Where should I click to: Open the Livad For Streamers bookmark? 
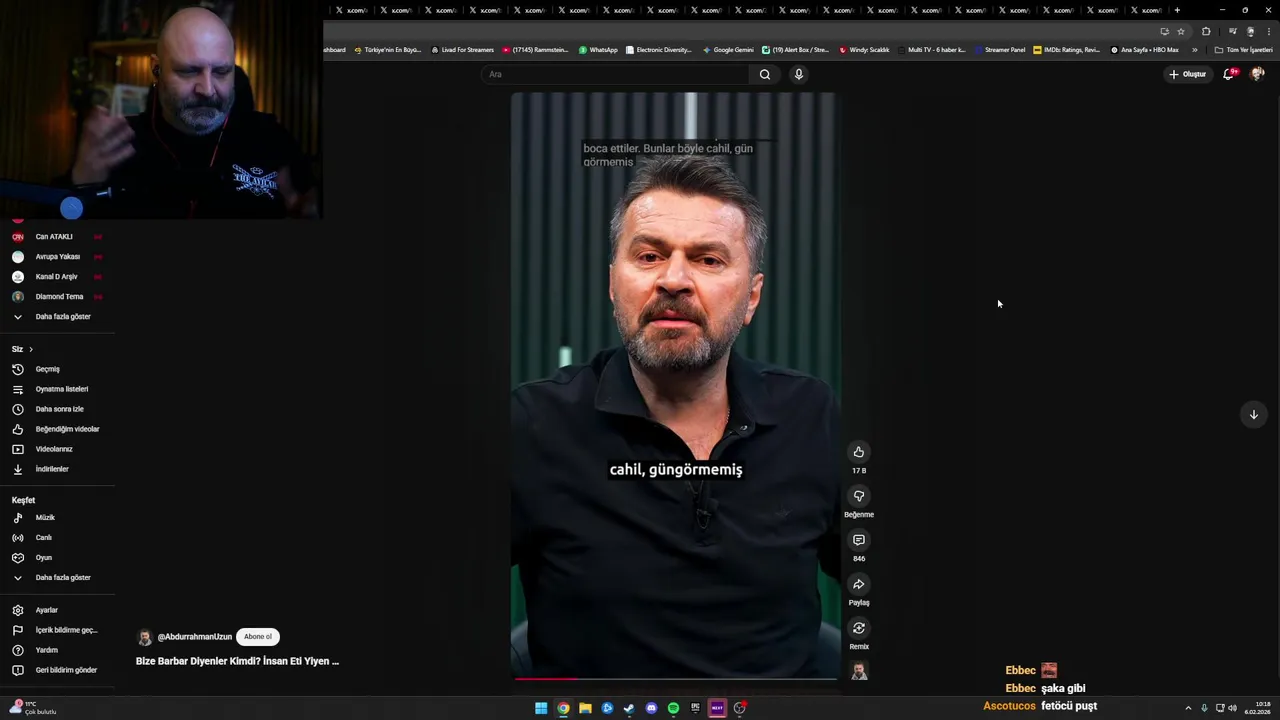[462, 50]
